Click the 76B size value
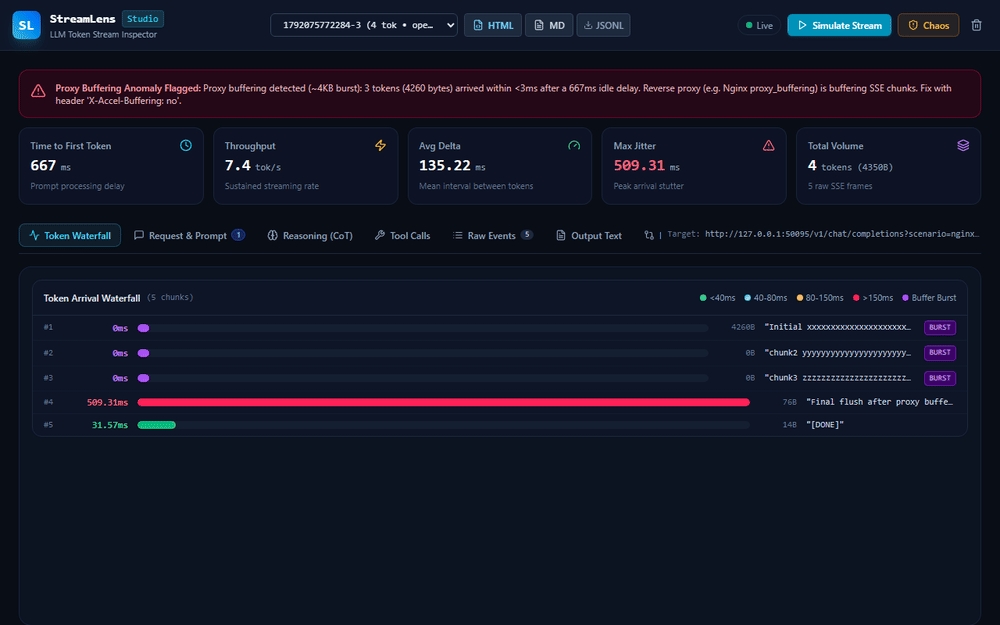 pos(790,402)
